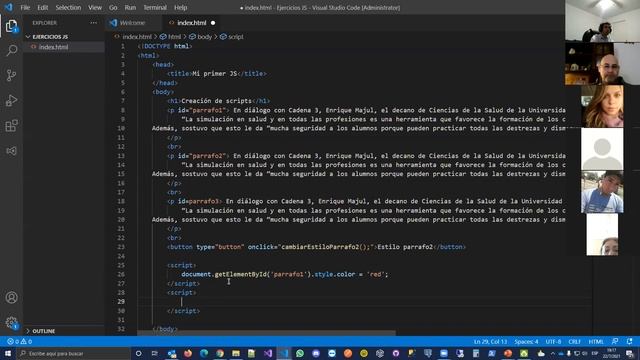This screenshot has height=360, width=640.
Task: Click the VS Code logo icon
Action: tap(9, 7)
